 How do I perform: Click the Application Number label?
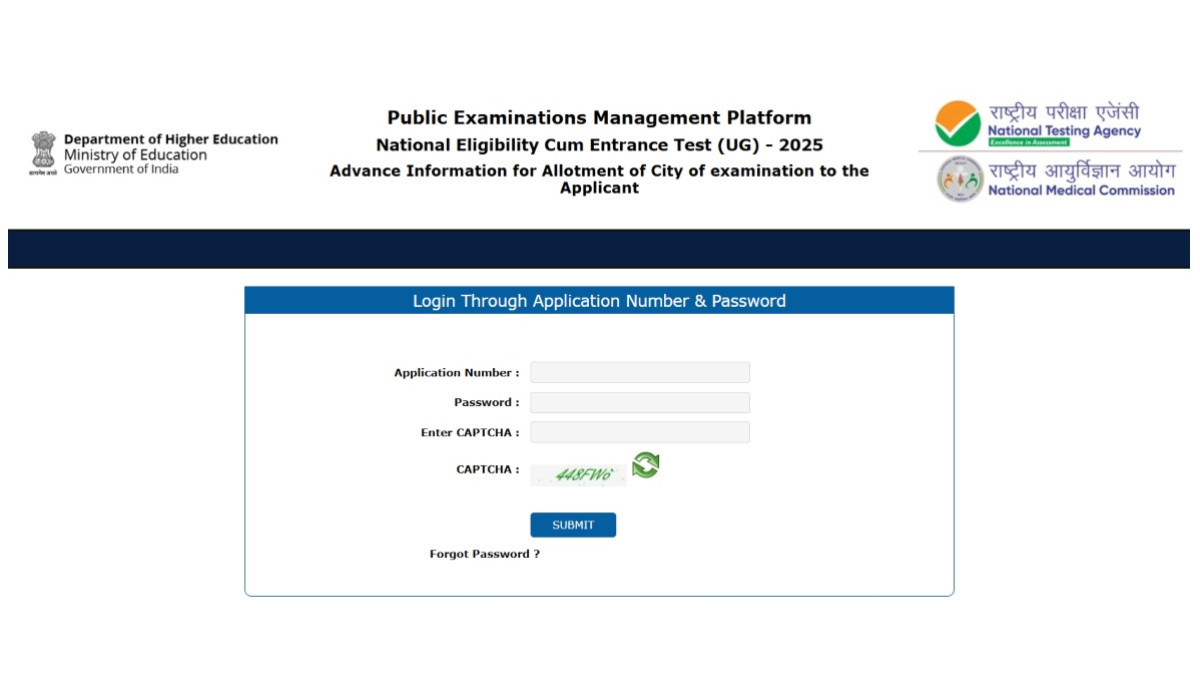pos(456,373)
